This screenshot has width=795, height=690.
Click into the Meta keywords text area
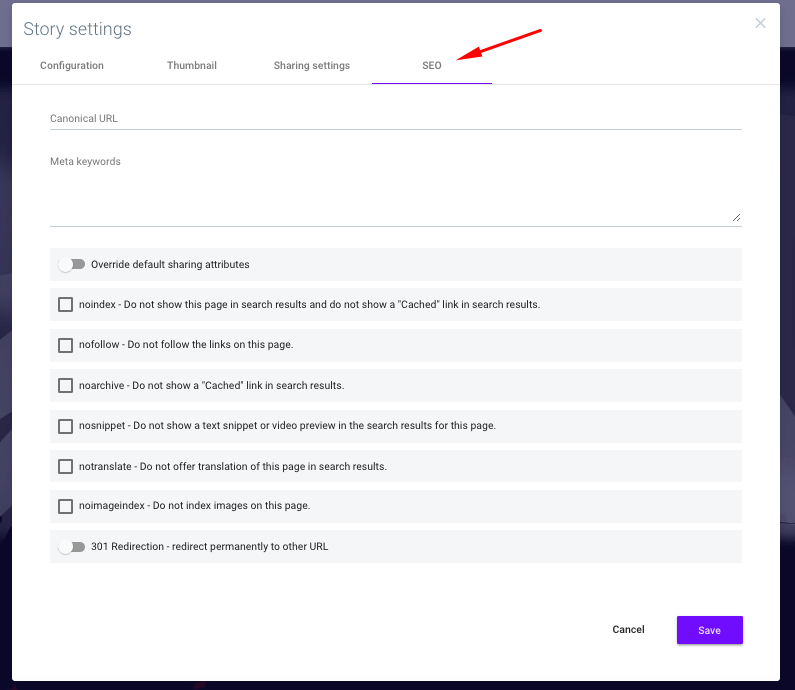click(395, 189)
